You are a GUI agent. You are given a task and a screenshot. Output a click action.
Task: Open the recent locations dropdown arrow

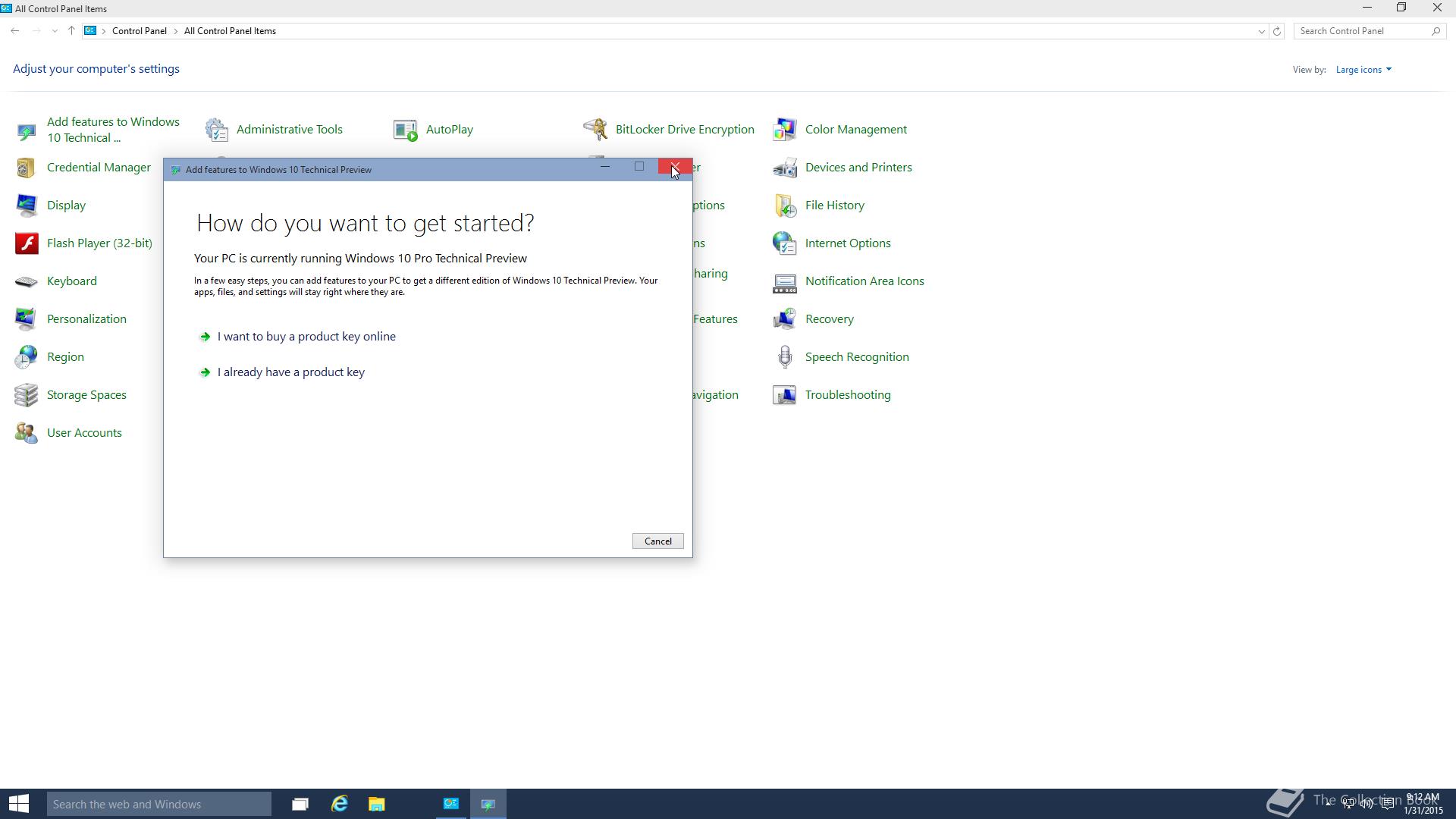(x=55, y=31)
